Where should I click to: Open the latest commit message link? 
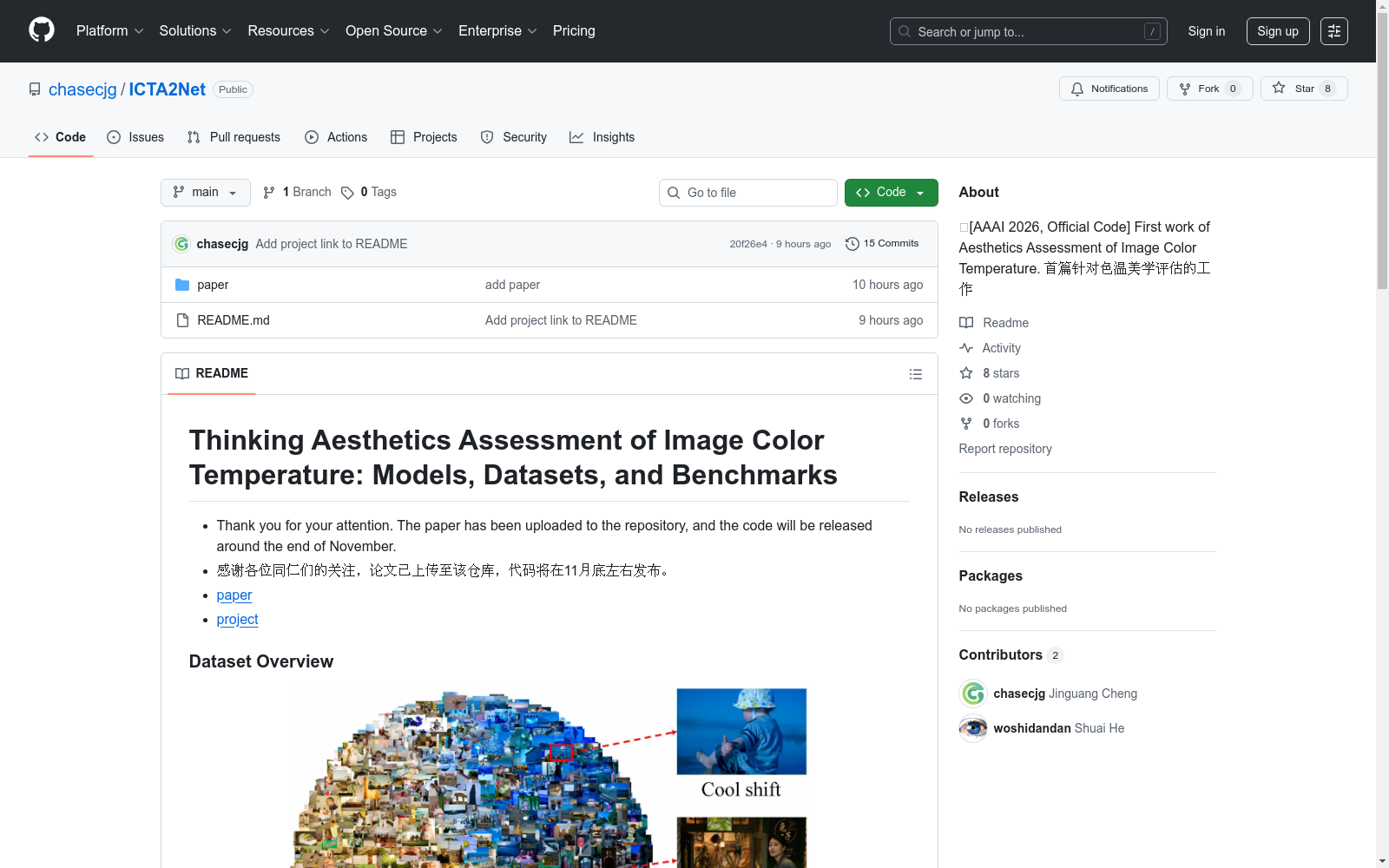[332, 244]
